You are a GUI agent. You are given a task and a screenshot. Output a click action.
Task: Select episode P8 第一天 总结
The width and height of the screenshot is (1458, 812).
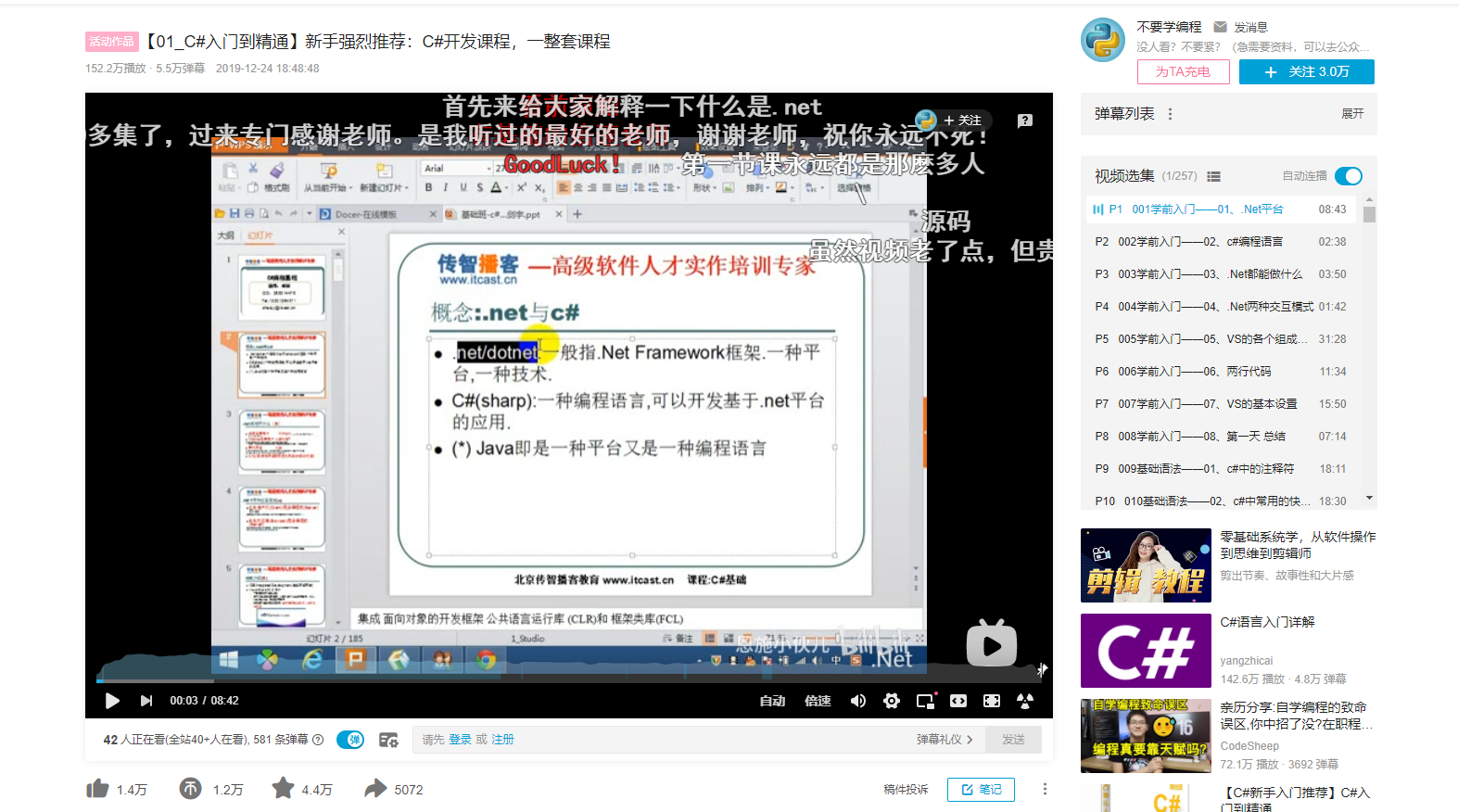[1221, 437]
